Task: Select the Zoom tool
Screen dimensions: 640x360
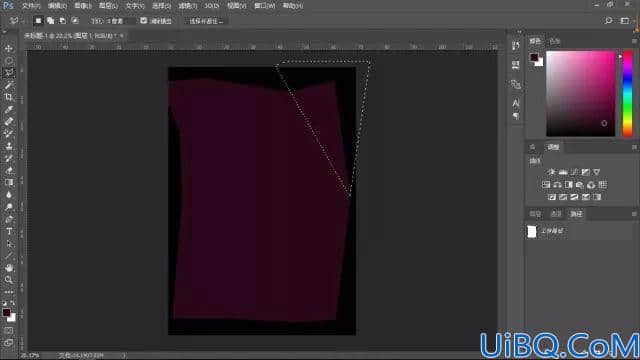Action: coord(9,280)
